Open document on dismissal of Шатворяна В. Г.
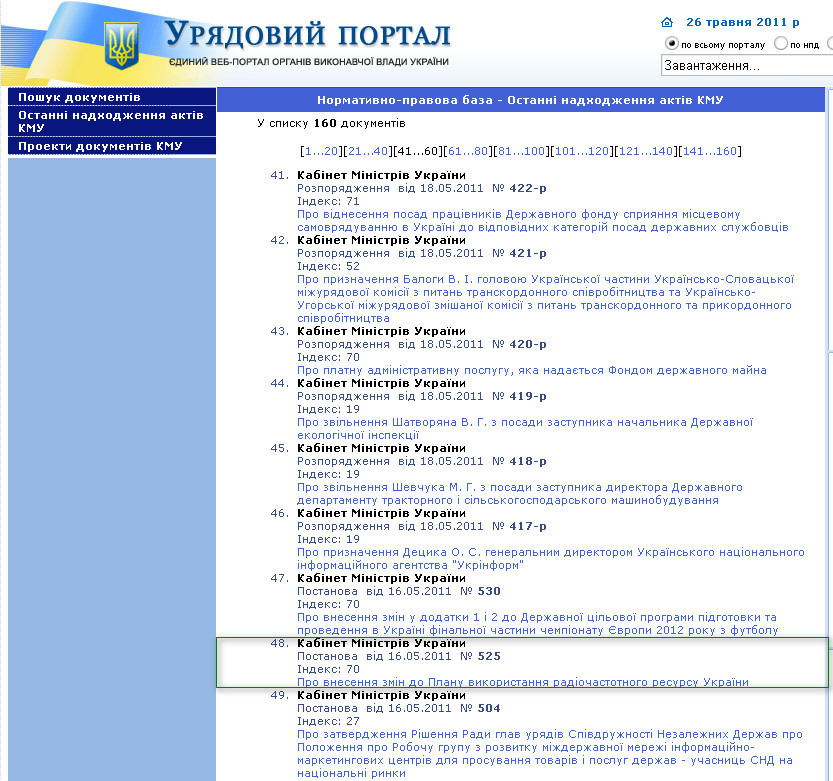 (525, 429)
